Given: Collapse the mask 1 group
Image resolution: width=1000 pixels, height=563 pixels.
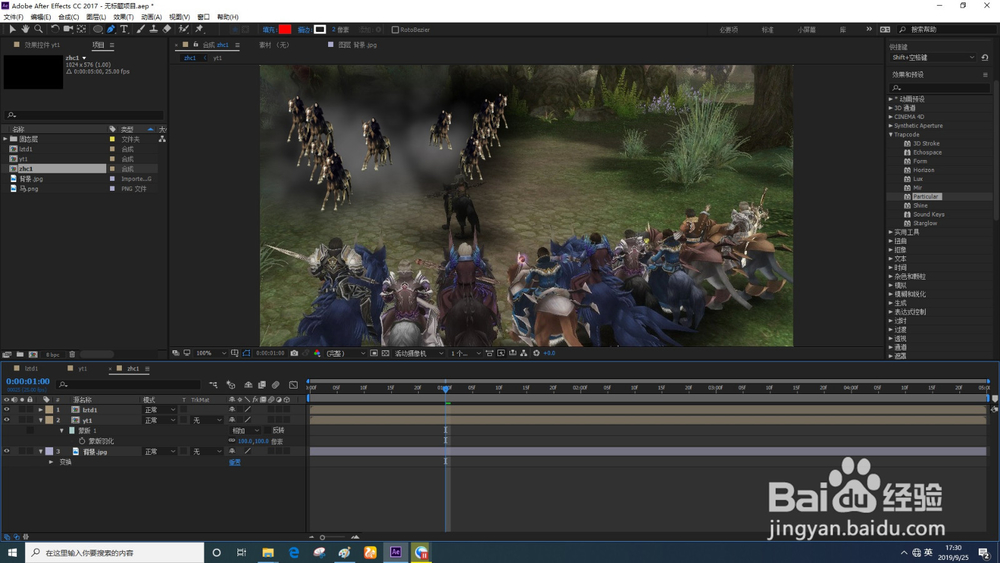Looking at the screenshot, I should 62,430.
